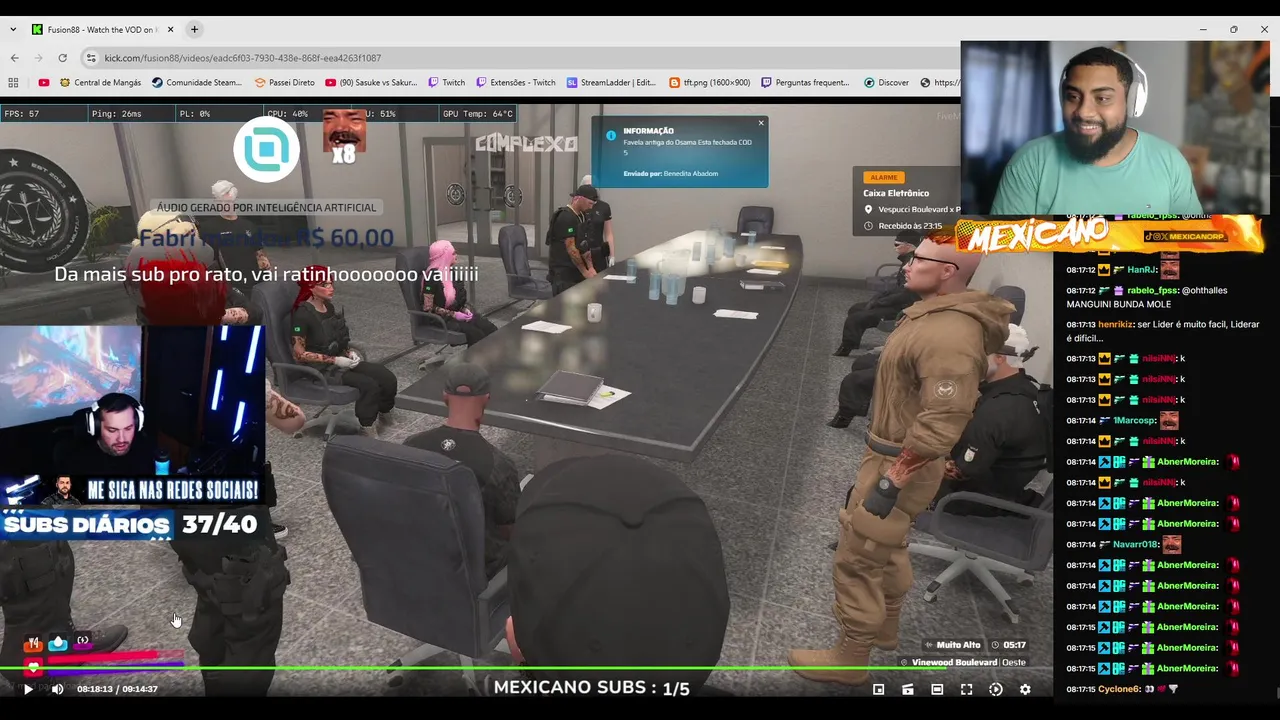The height and width of the screenshot is (720, 1280).
Task: Open the tft.png (1600×900) bookmark
Action: [710, 83]
